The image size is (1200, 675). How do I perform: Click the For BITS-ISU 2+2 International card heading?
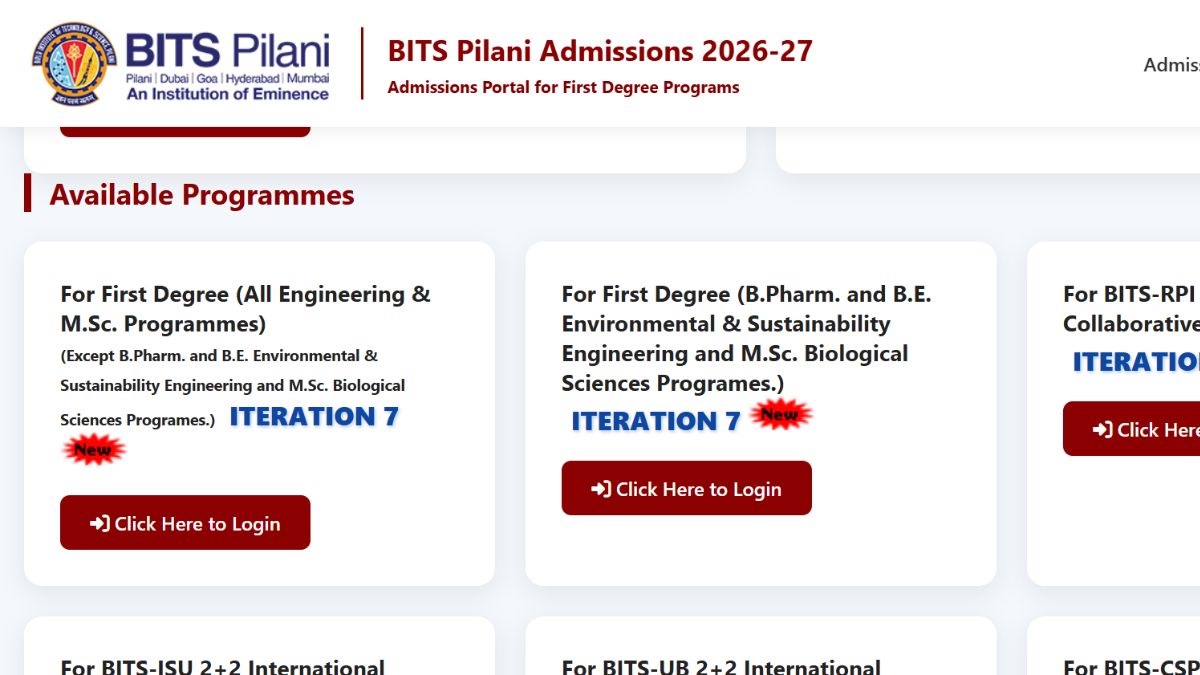(x=222, y=665)
